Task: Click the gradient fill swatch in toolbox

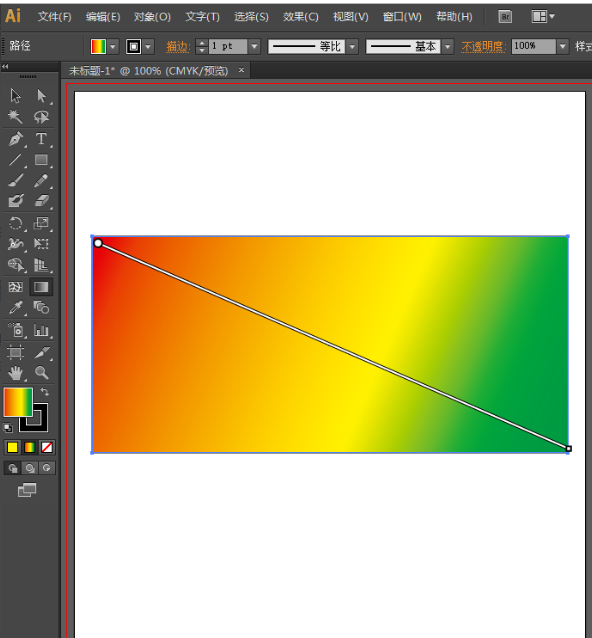Action: point(18,402)
